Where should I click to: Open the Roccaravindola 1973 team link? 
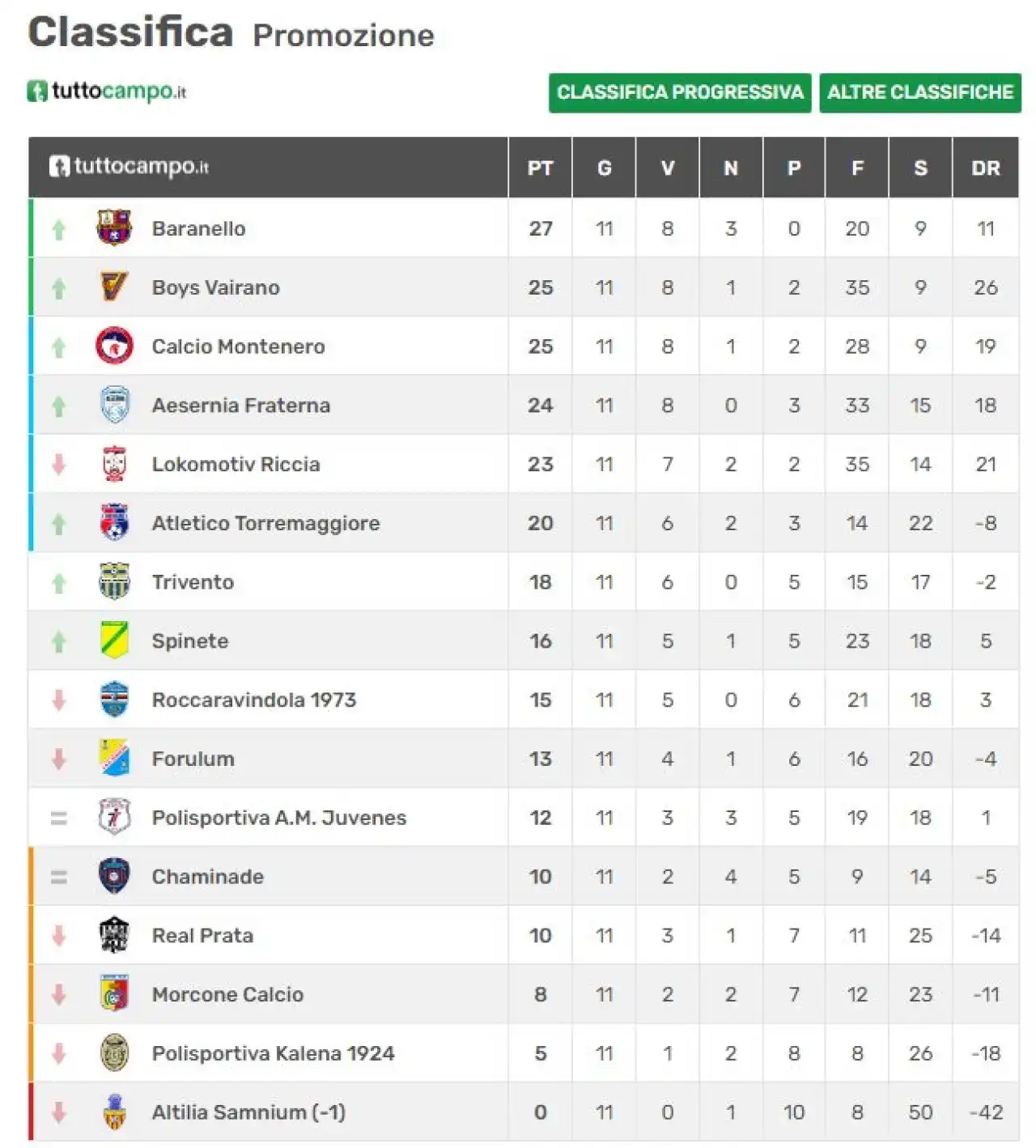[x=254, y=699]
